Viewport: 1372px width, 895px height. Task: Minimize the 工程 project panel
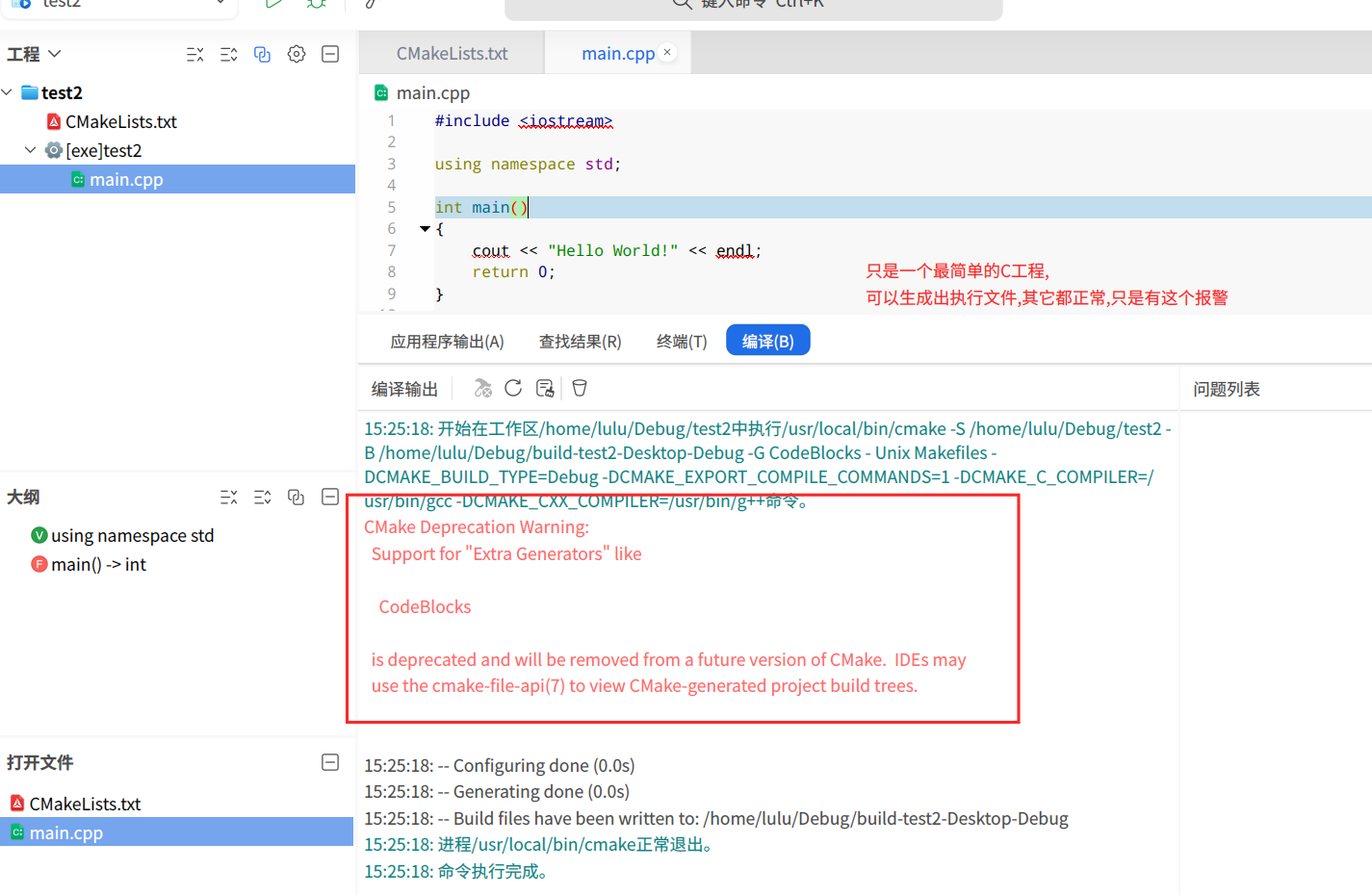click(x=330, y=54)
